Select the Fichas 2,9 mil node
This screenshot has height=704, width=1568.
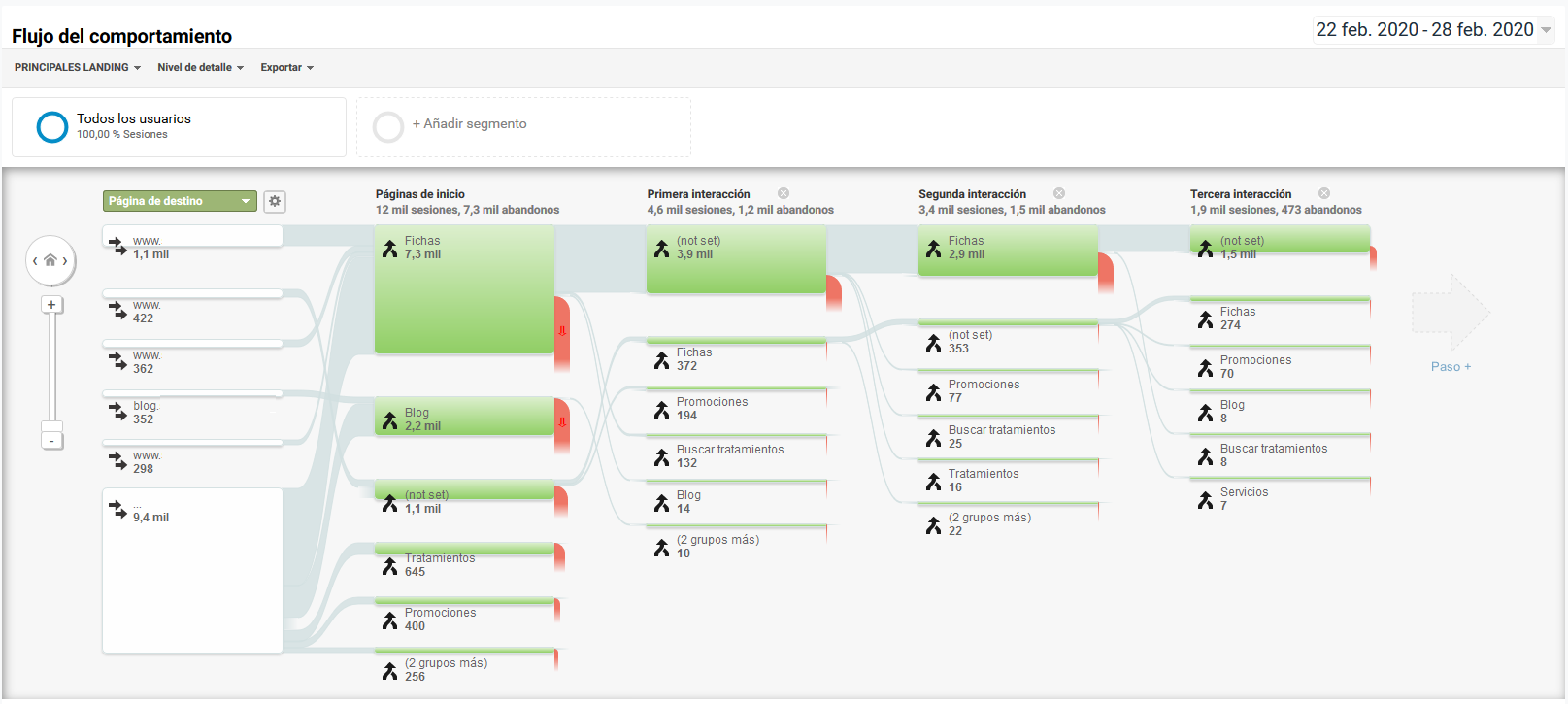[1008, 251]
